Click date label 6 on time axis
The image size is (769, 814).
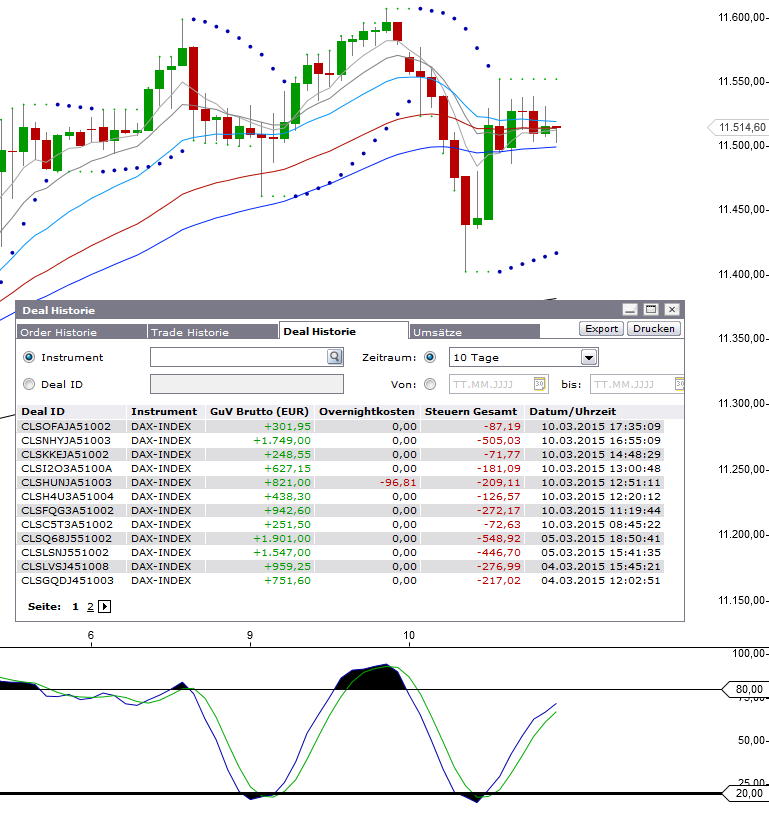click(x=91, y=635)
